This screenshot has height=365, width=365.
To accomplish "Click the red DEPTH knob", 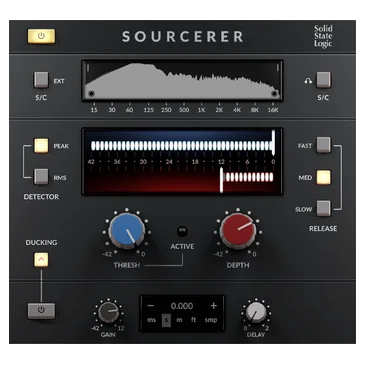I will 238,231.
